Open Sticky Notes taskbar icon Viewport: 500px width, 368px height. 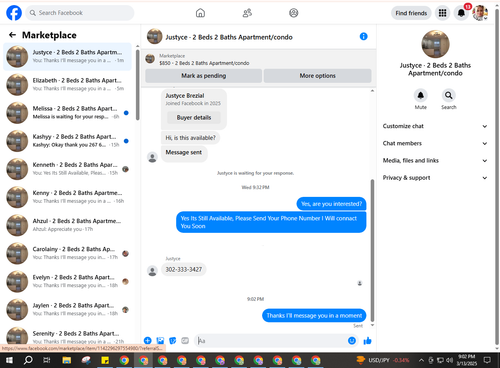[105, 360]
